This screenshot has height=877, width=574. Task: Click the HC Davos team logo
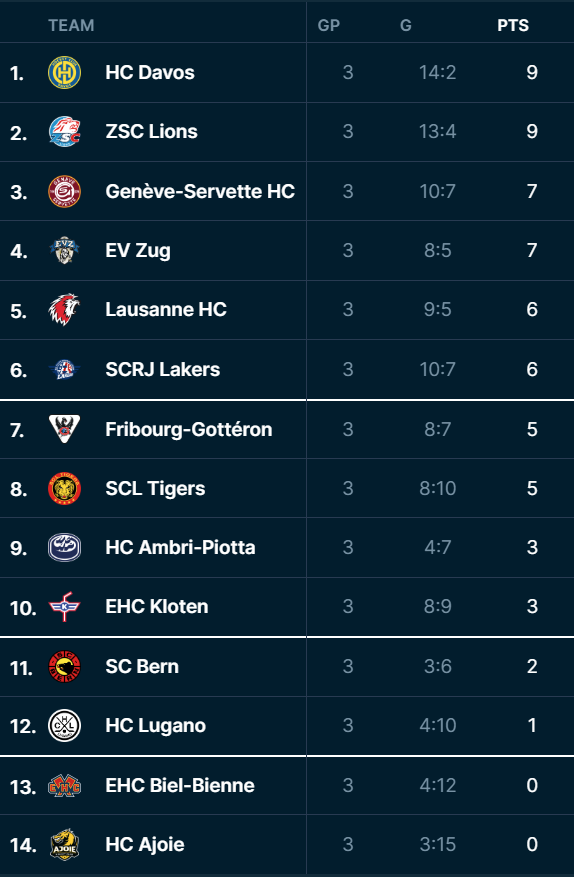[64, 72]
